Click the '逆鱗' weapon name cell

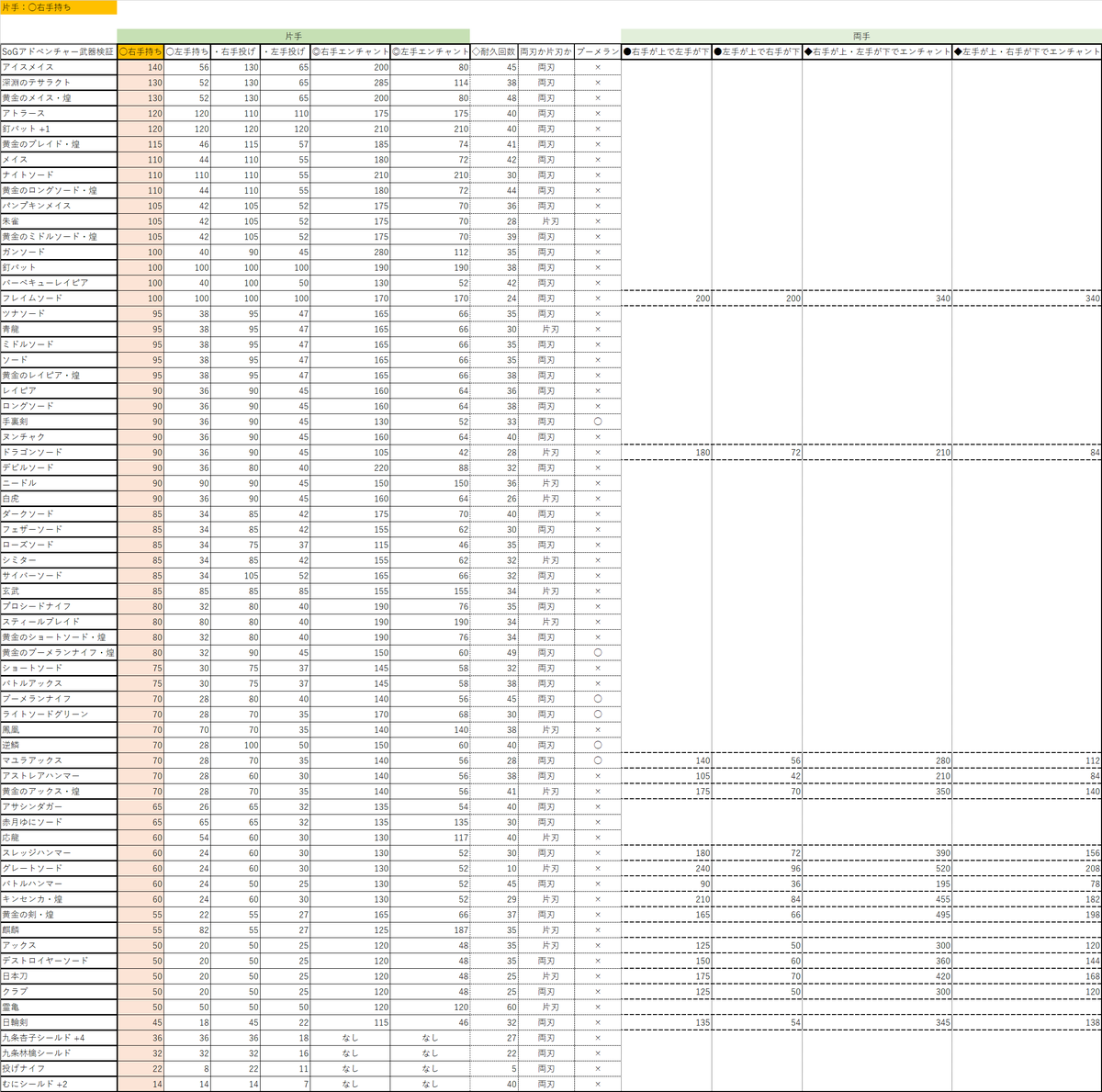(x=59, y=745)
